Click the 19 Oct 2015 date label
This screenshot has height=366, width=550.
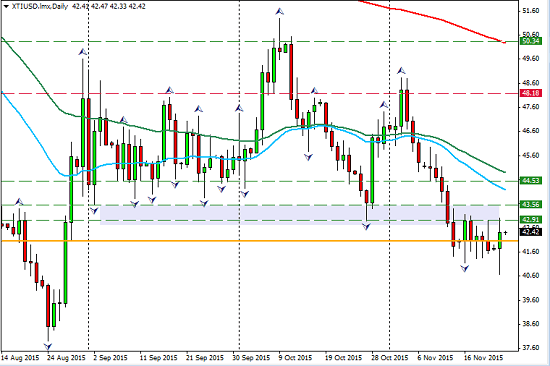click(x=343, y=358)
